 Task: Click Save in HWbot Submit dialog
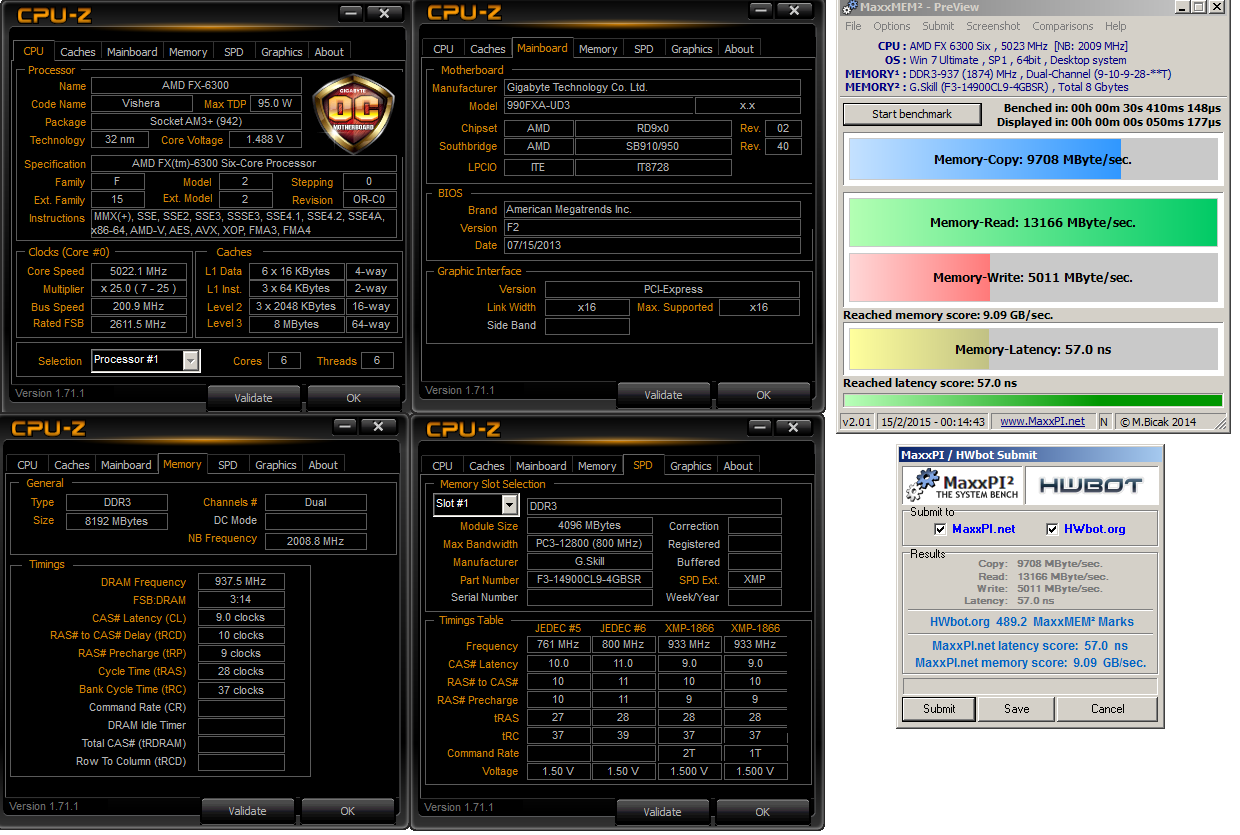1017,708
